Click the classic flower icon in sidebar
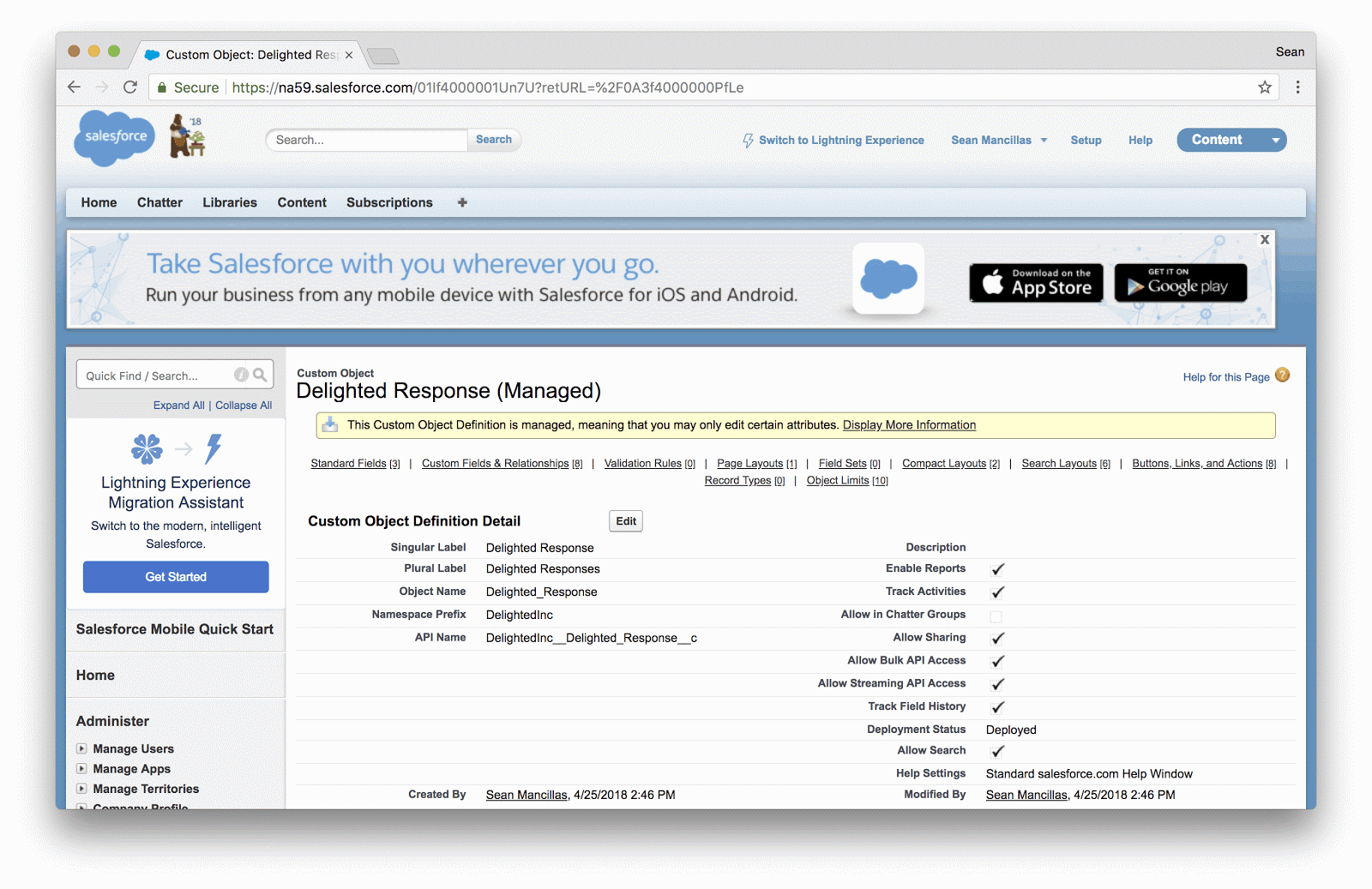The height and width of the screenshot is (889, 1372). [x=147, y=448]
